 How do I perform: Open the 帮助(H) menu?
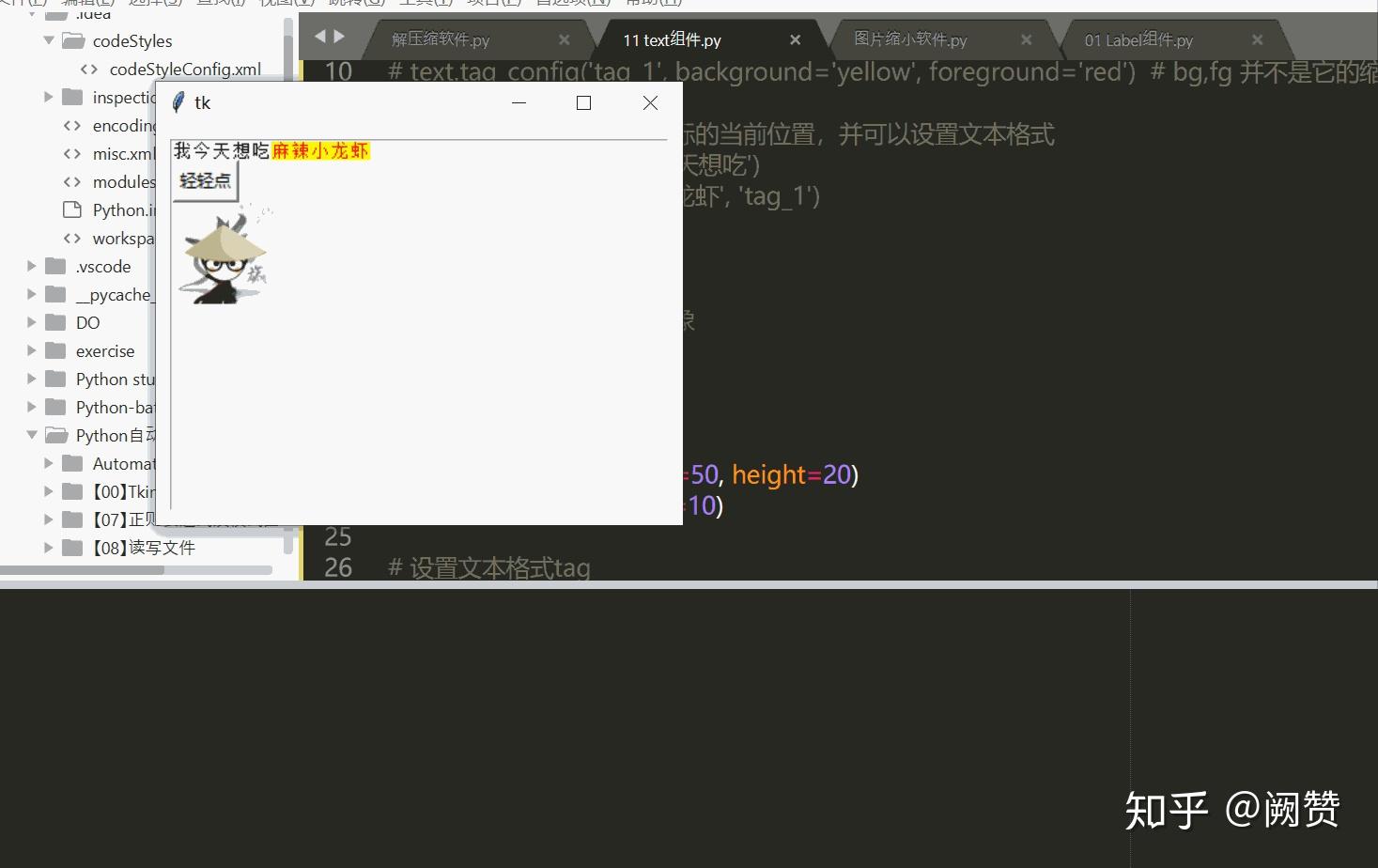[651, 3]
